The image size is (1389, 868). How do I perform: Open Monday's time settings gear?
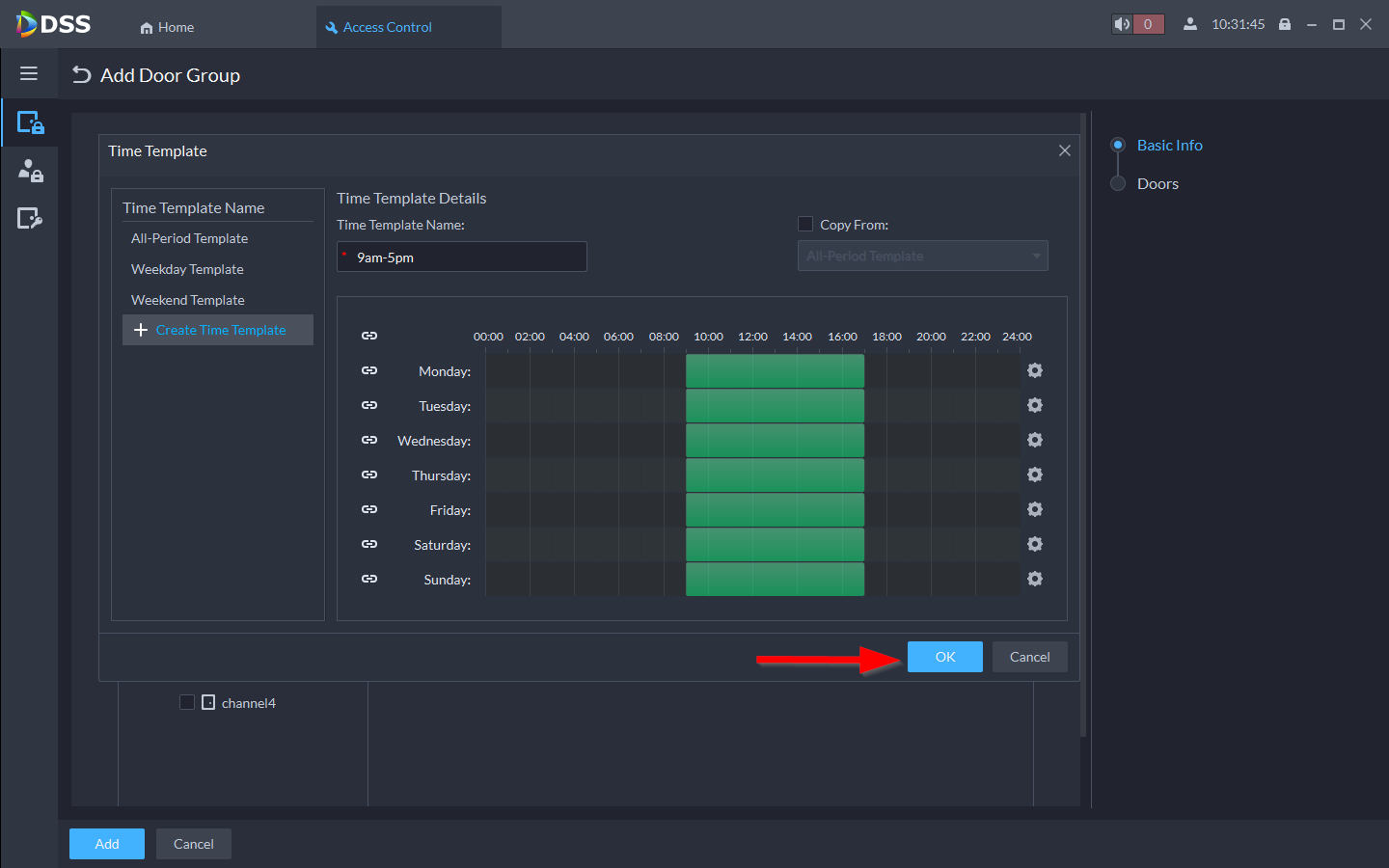[1035, 371]
